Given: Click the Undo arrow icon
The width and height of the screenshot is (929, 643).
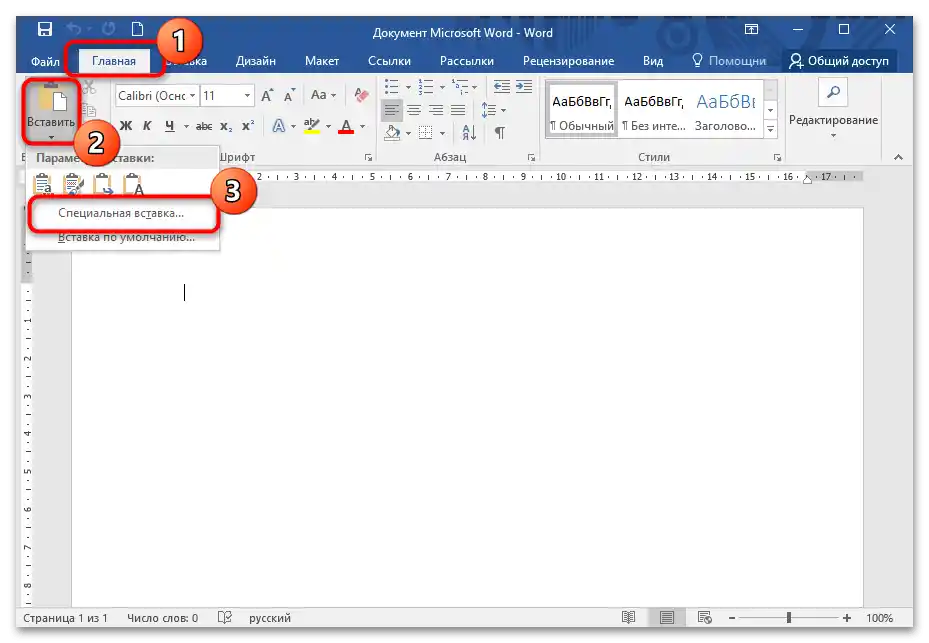Looking at the screenshot, I should click(73, 29).
